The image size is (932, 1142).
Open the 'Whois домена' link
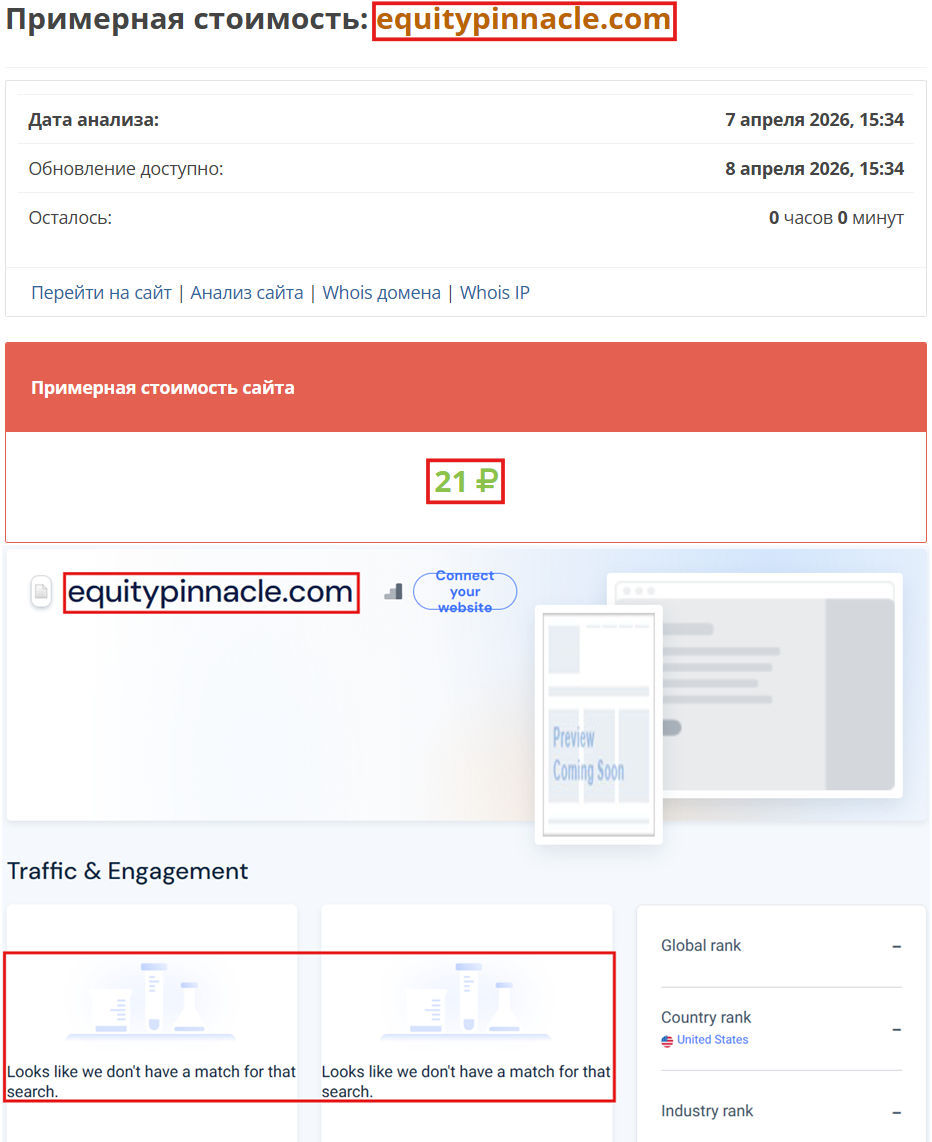[381, 292]
